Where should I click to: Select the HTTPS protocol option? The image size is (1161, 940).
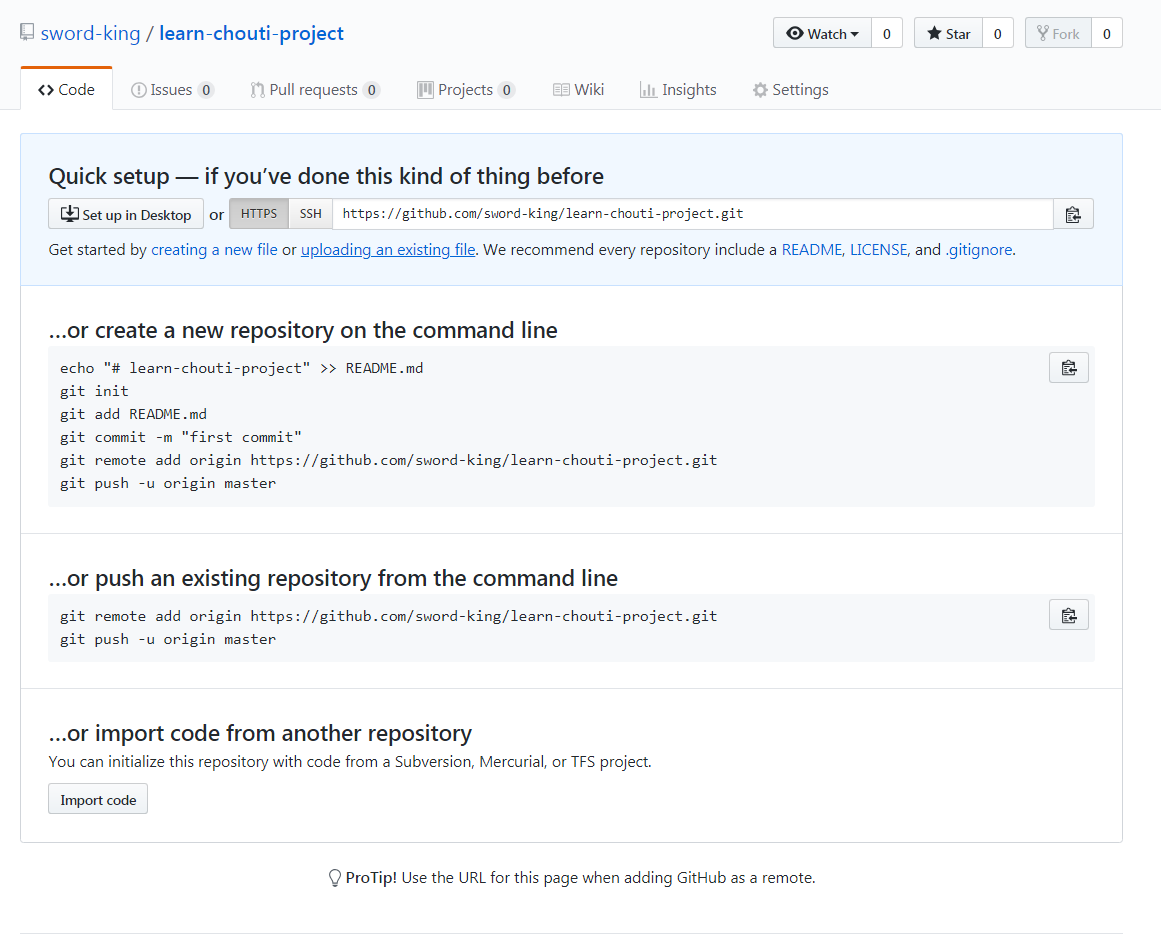pyautogui.click(x=259, y=214)
